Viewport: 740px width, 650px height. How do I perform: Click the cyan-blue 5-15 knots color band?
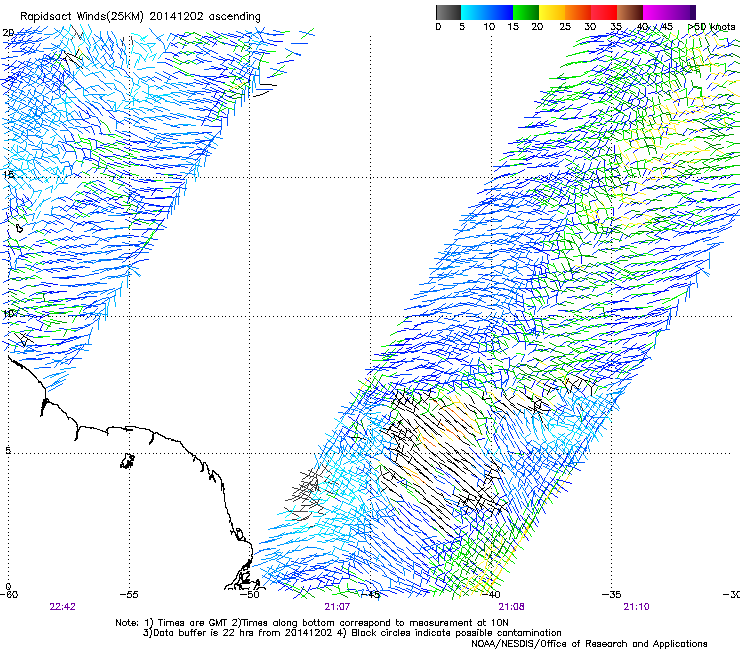pos(487,12)
